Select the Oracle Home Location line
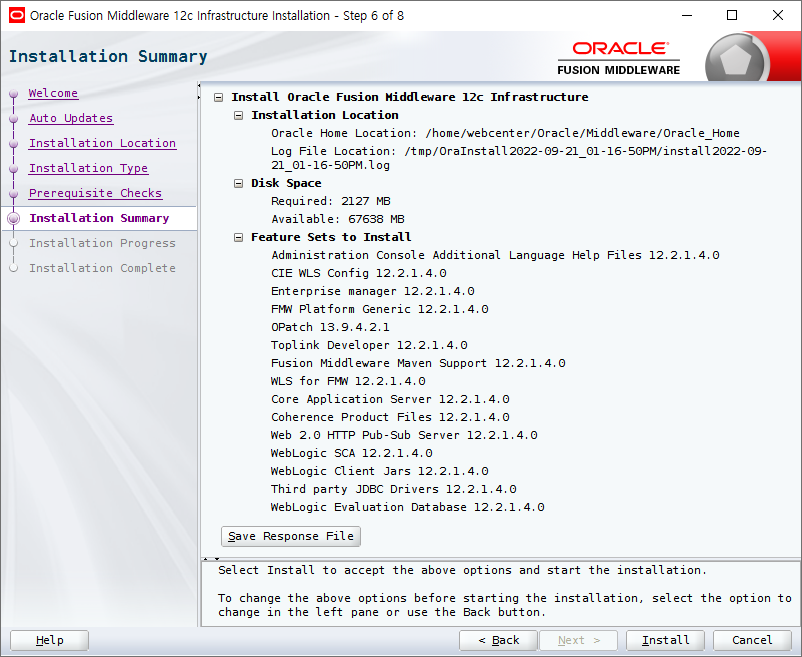This screenshot has height=657, width=802. click(505, 133)
